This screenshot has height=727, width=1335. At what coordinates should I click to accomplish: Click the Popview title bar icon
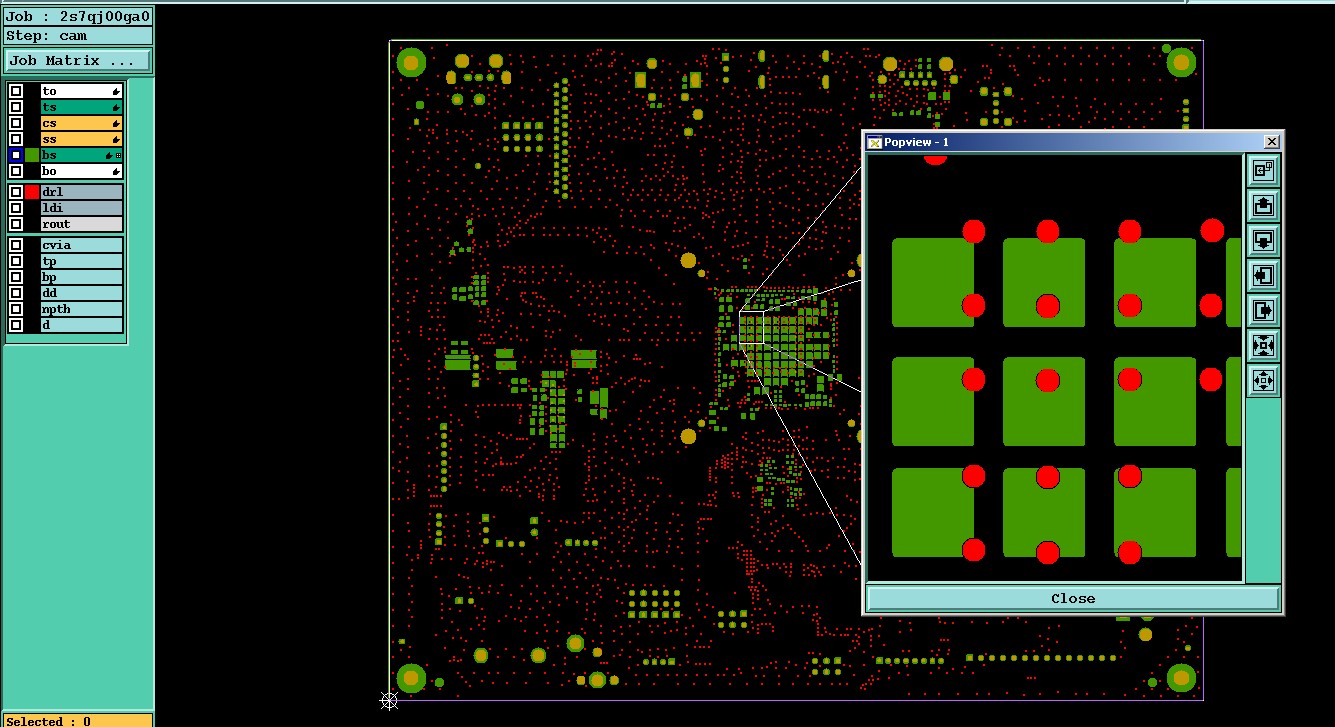click(x=874, y=142)
